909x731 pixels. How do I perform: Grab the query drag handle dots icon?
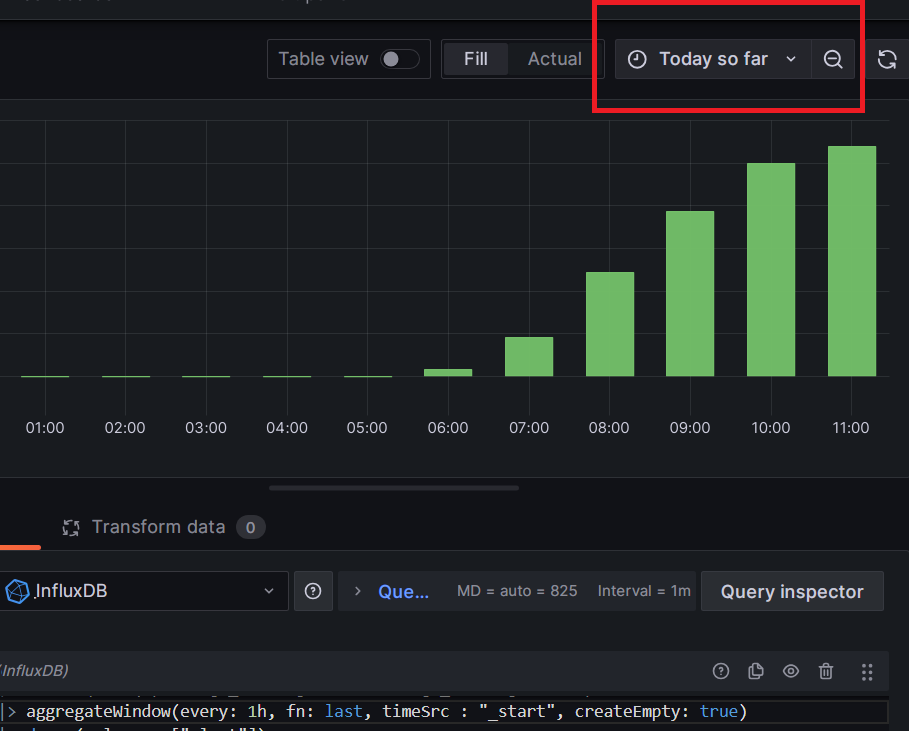[867, 671]
